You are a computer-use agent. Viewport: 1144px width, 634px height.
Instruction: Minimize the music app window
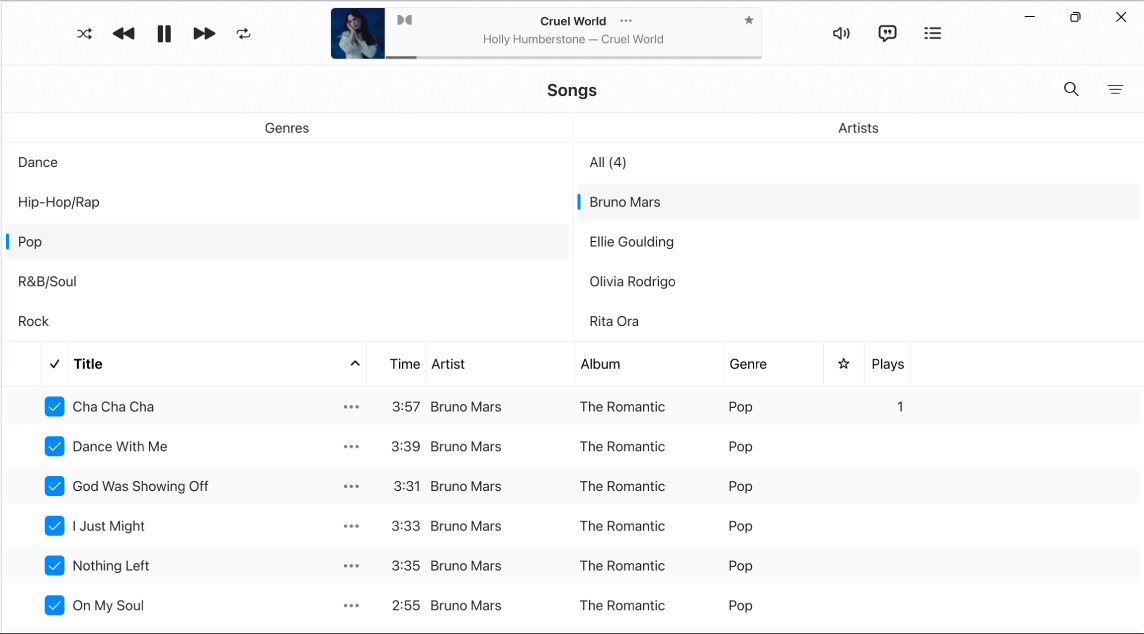coord(1029,17)
